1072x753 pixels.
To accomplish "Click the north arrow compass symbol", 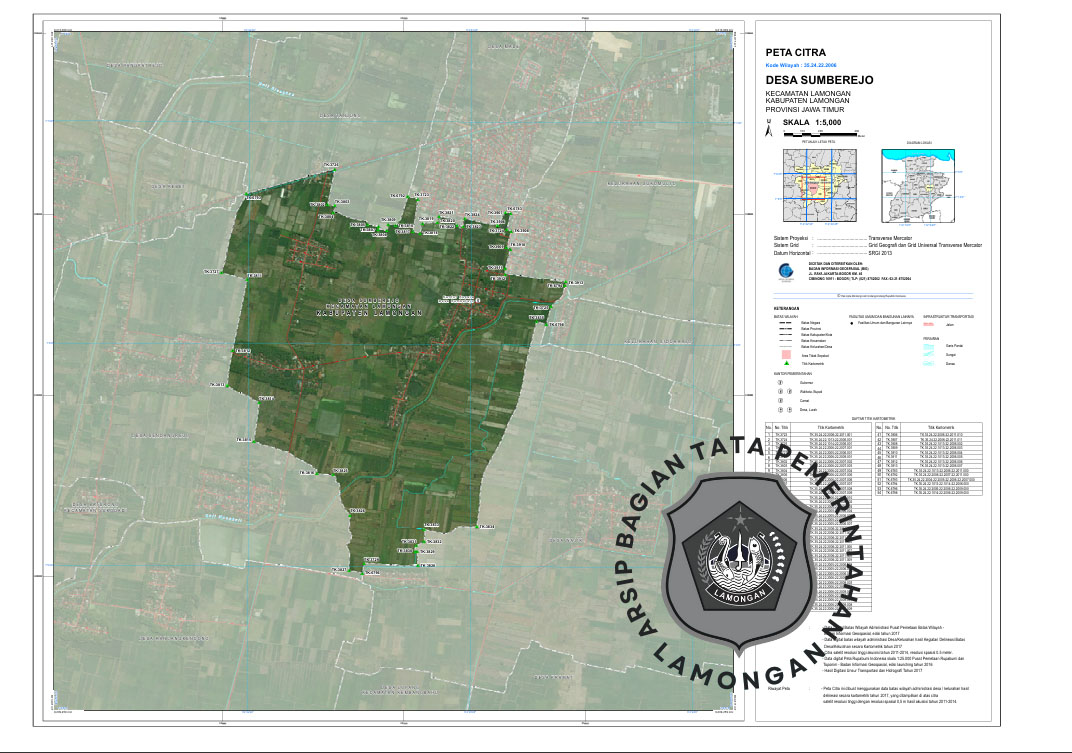I will pyautogui.click(x=768, y=128).
